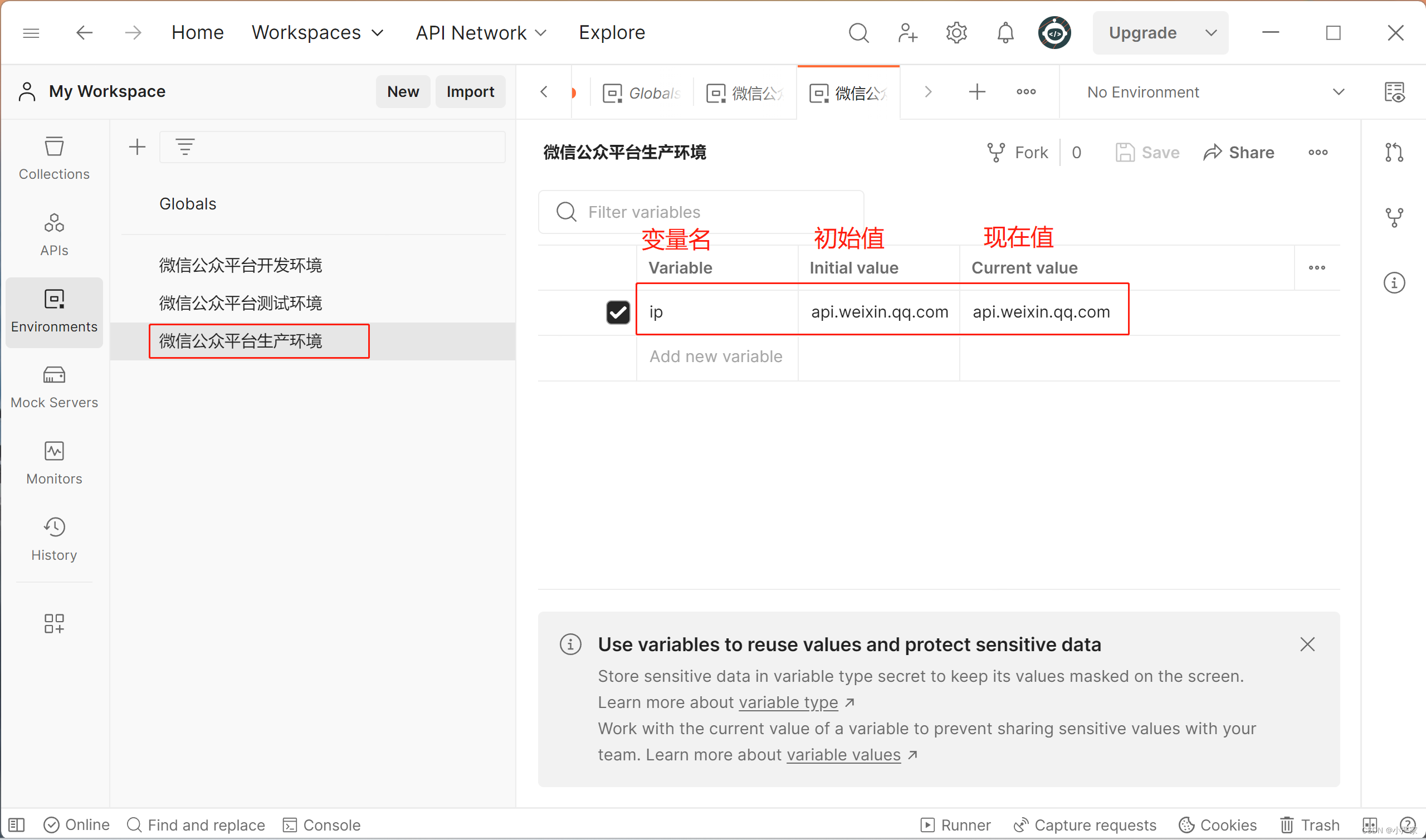
Task: Open settings gear icon
Action: point(956,33)
